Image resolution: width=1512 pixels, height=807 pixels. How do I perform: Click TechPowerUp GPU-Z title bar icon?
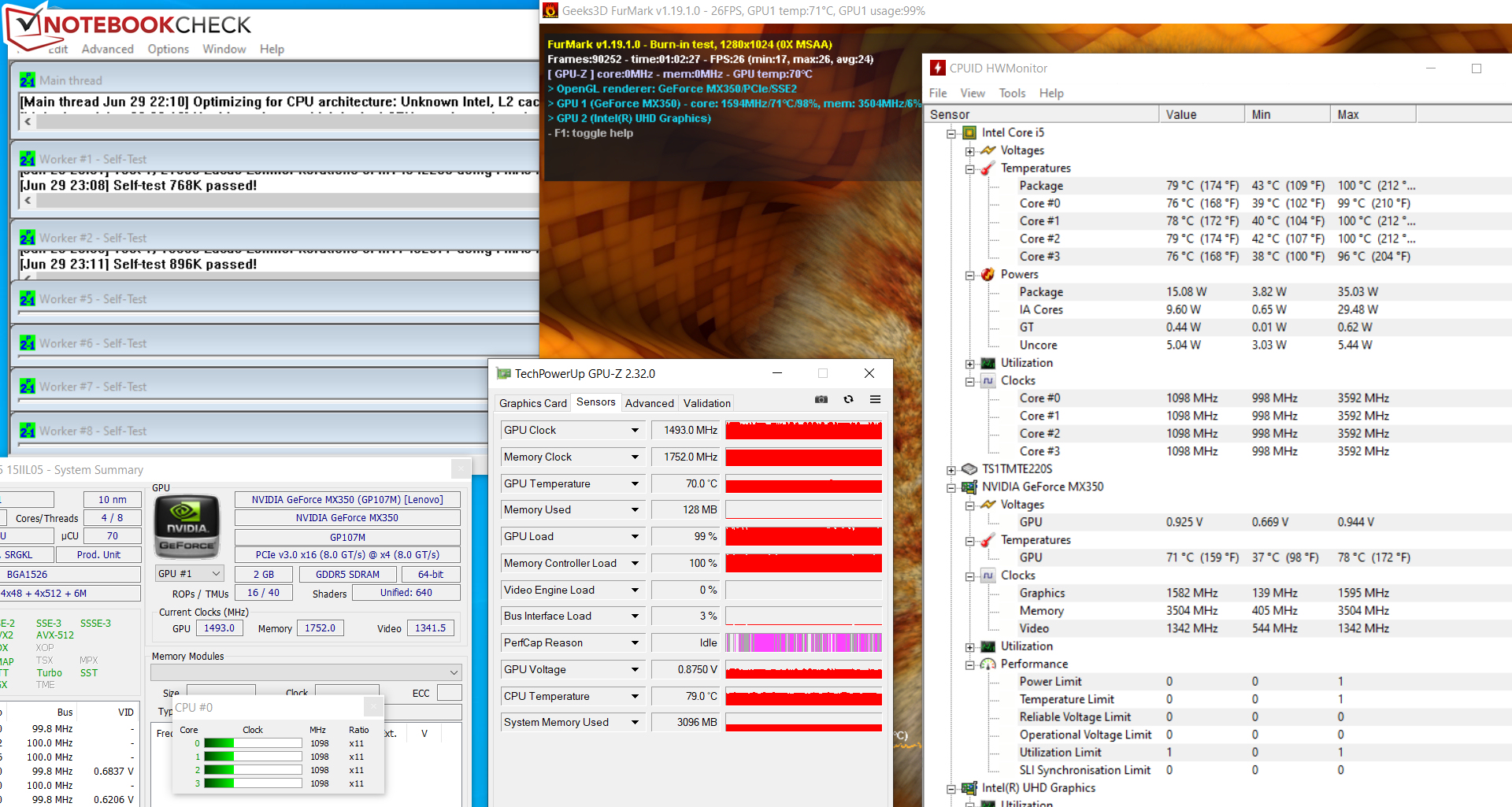point(503,373)
